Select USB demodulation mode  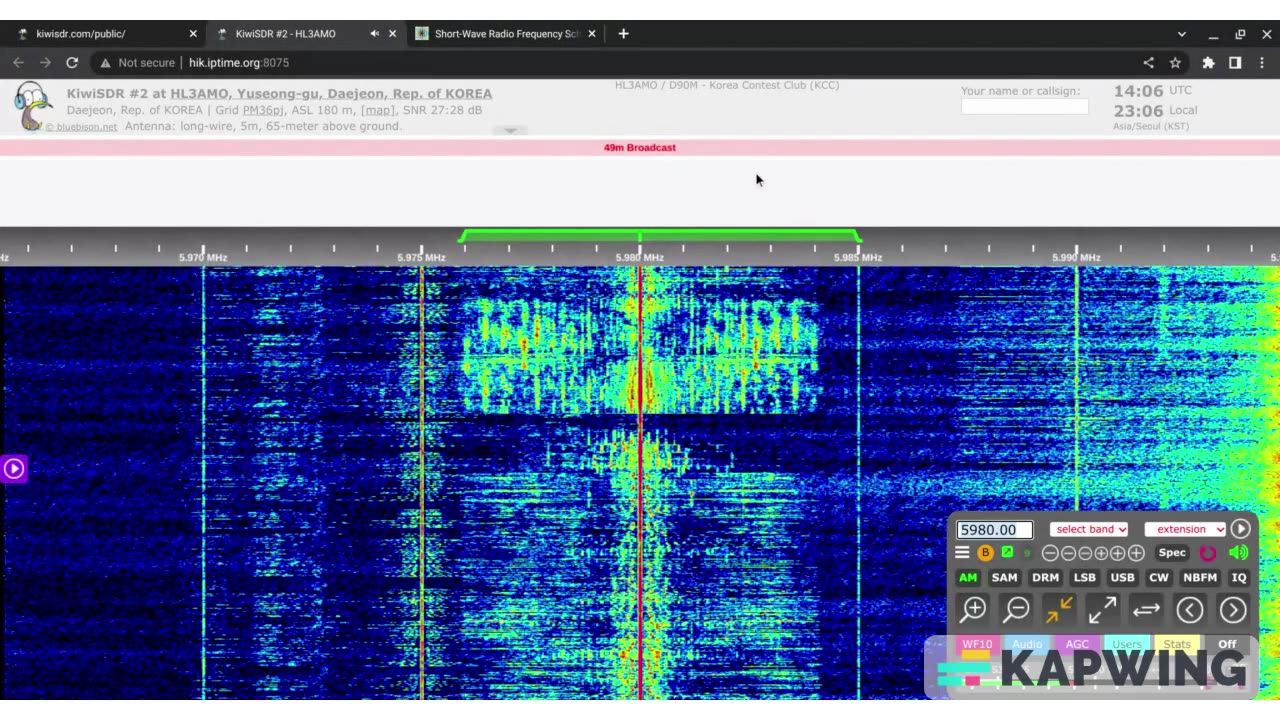click(1122, 577)
